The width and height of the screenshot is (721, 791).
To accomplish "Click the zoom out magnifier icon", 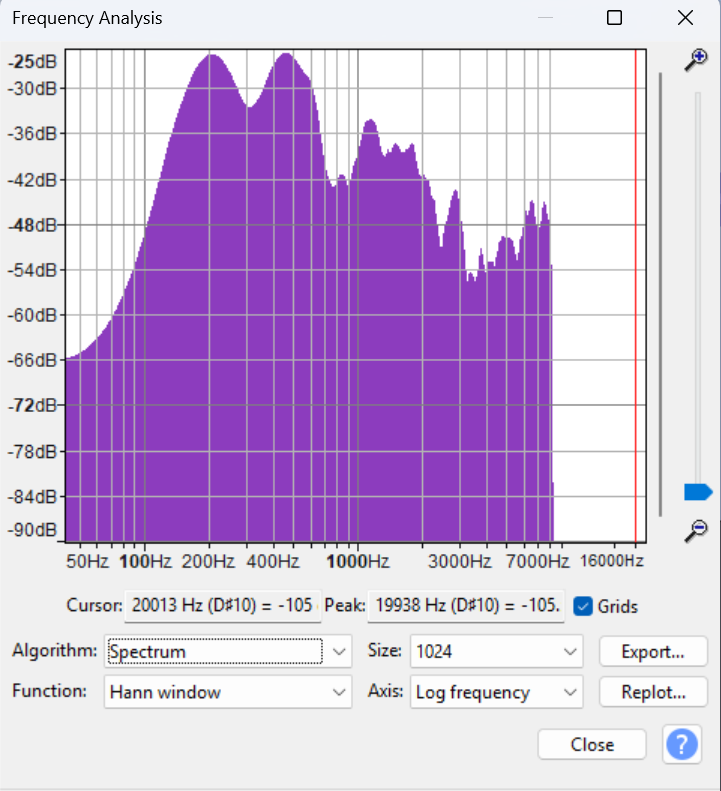I will [x=695, y=531].
